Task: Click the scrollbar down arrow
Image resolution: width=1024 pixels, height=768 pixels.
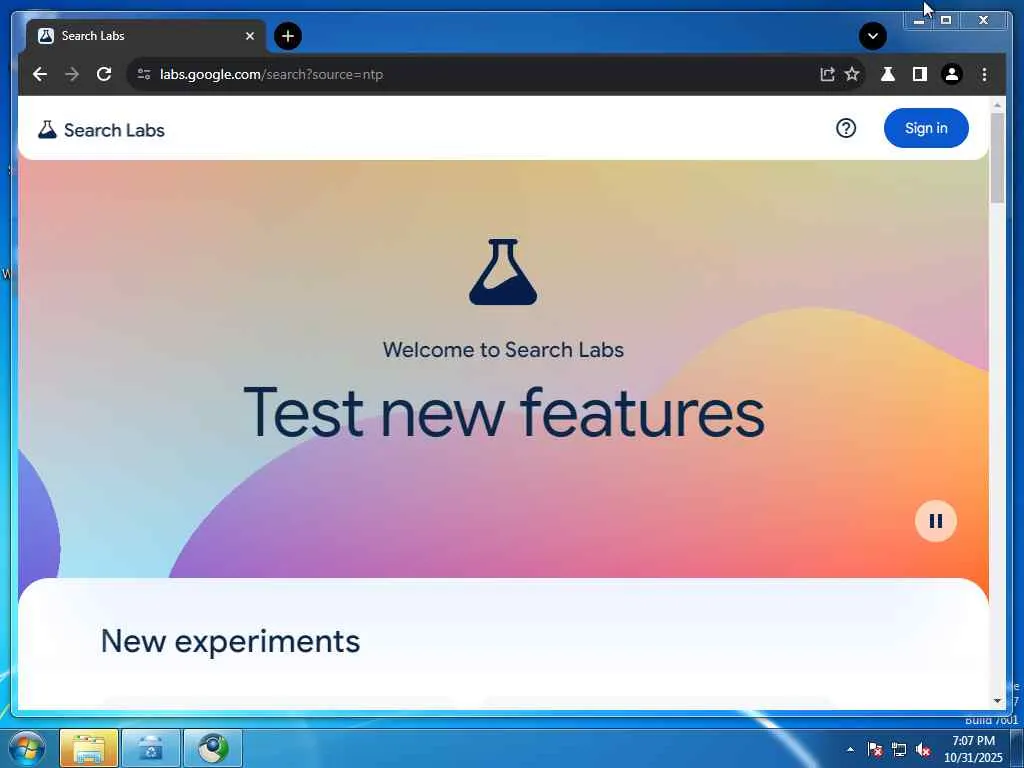Action: tap(997, 701)
